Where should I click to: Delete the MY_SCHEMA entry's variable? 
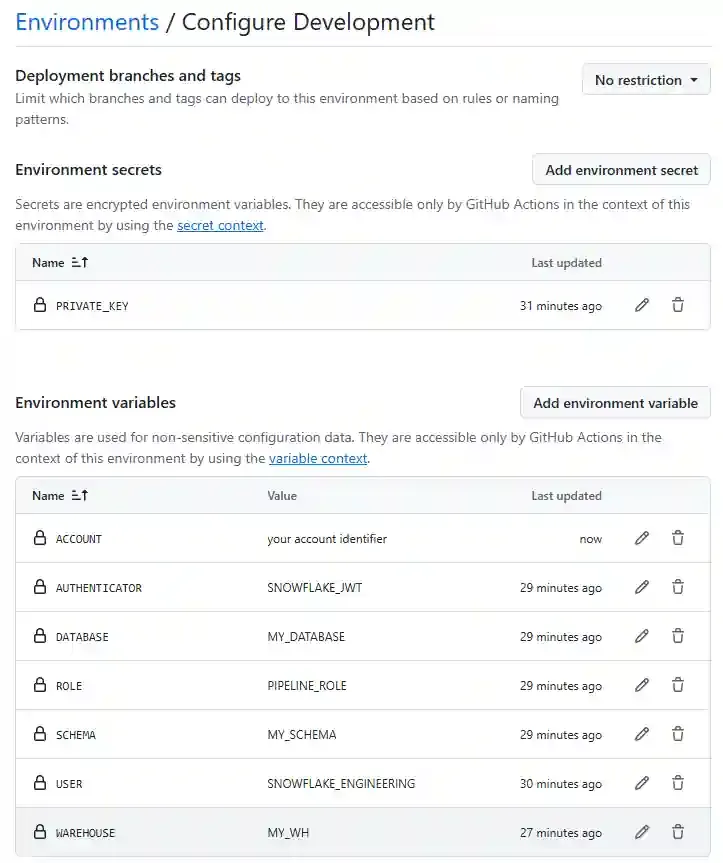678,734
